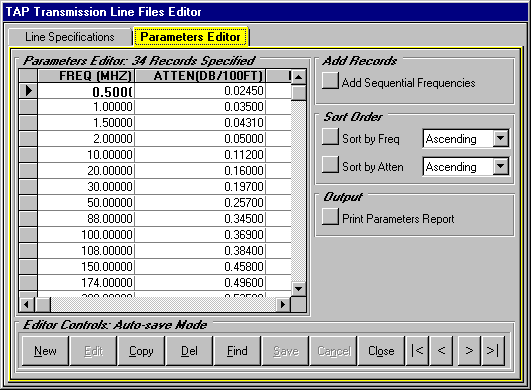
Task: Click the table's scroll up arrow
Action: point(298,77)
